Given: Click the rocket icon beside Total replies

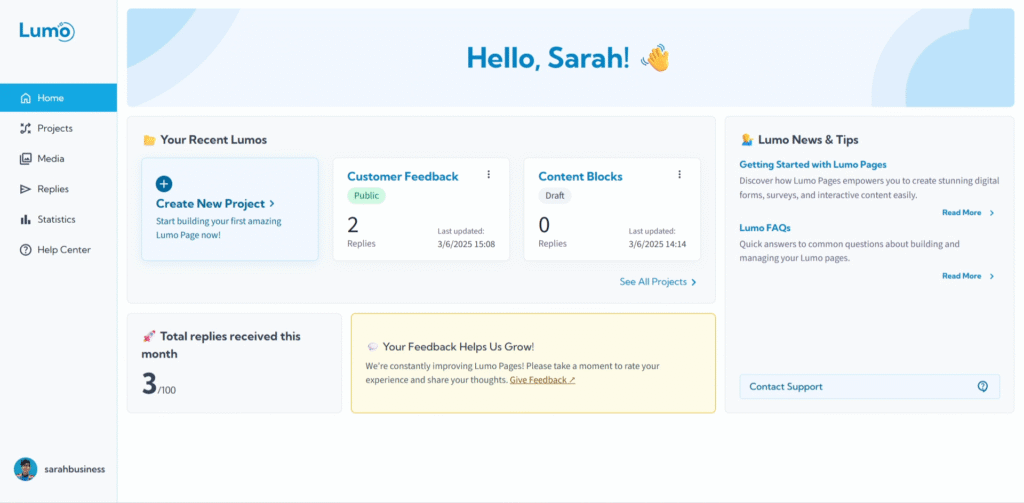Looking at the screenshot, I should coord(149,336).
